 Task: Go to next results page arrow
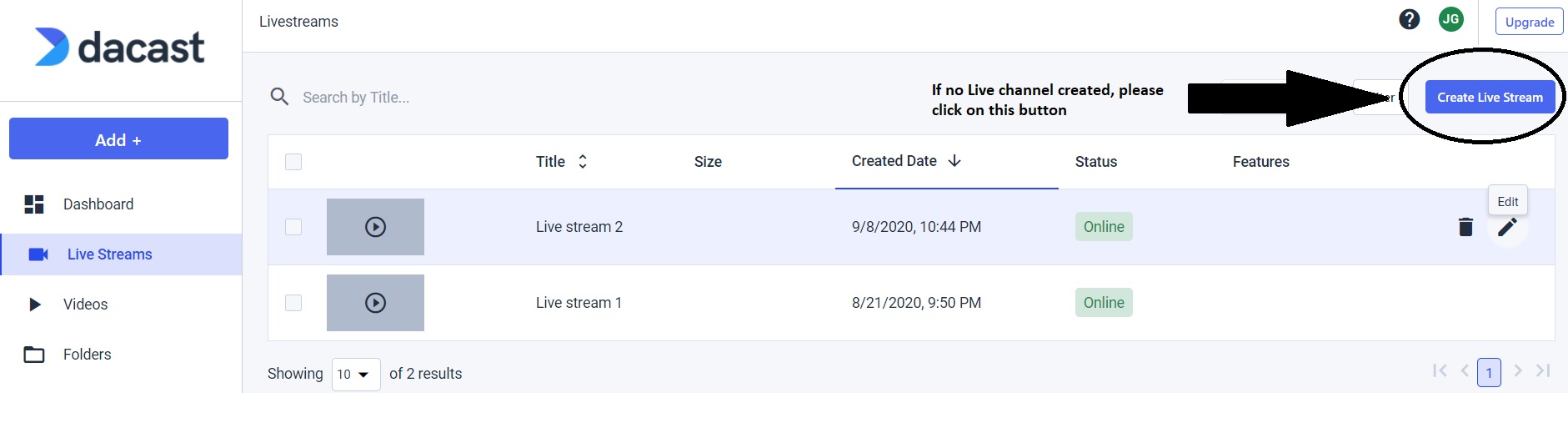coord(1518,371)
